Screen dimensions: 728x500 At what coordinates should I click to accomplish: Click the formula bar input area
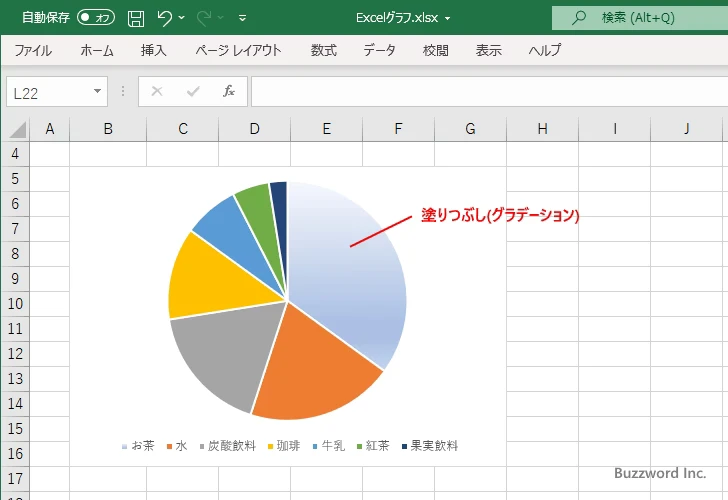click(490, 92)
